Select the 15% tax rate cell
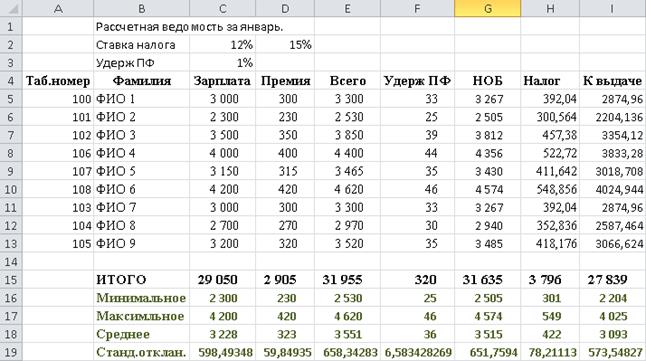 click(x=285, y=45)
